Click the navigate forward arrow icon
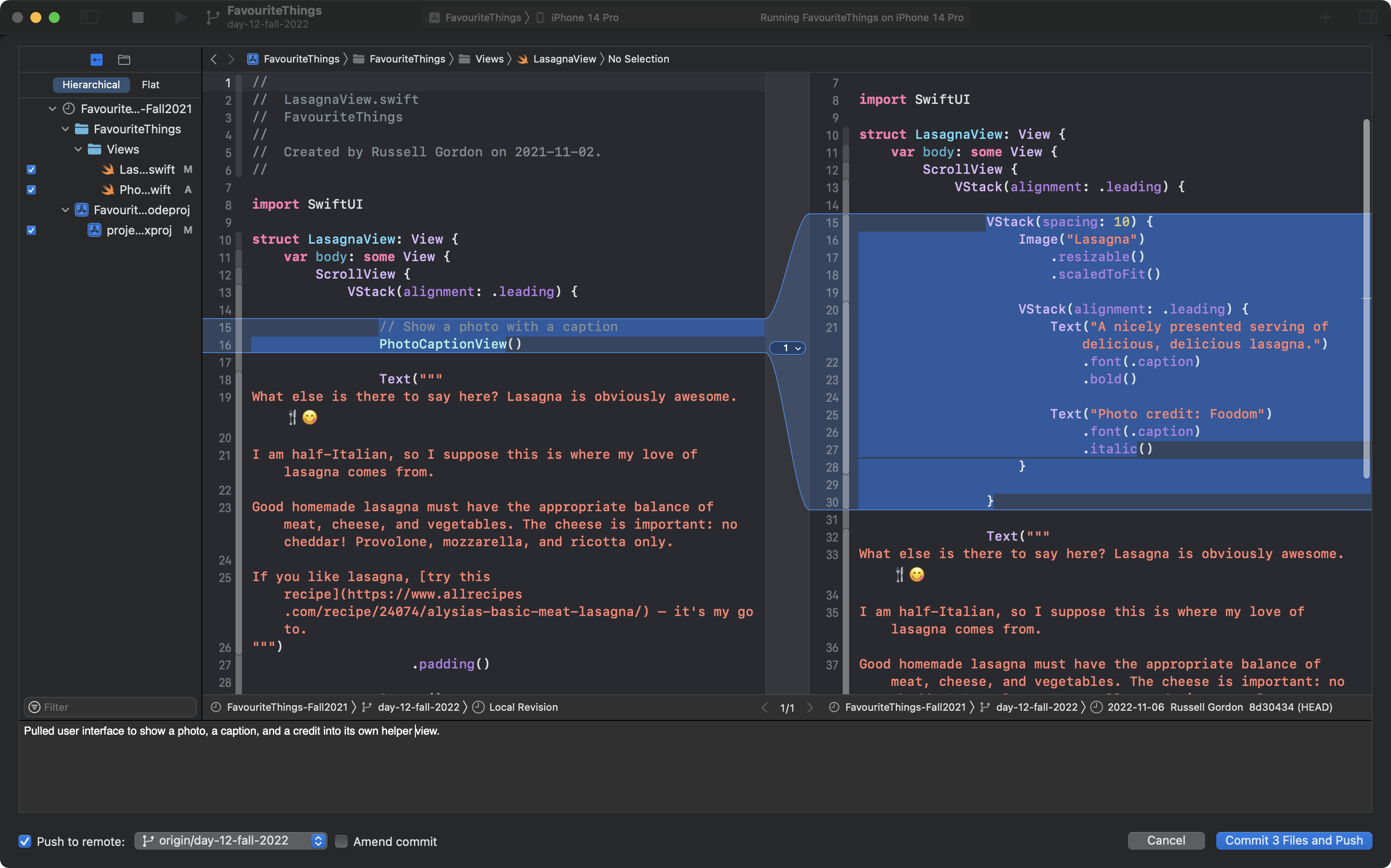This screenshot has height=868, width=1391. pyautogui.click(x=231, y=58)
